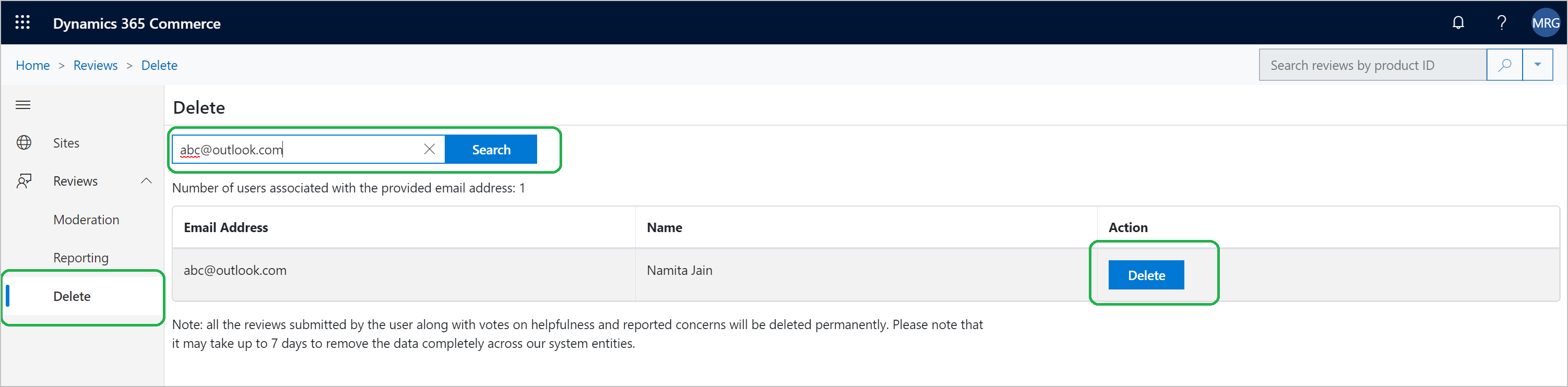The image size is (1568, 387).
Task: Go to Reviews breadcrumb link
Action: 96,65
